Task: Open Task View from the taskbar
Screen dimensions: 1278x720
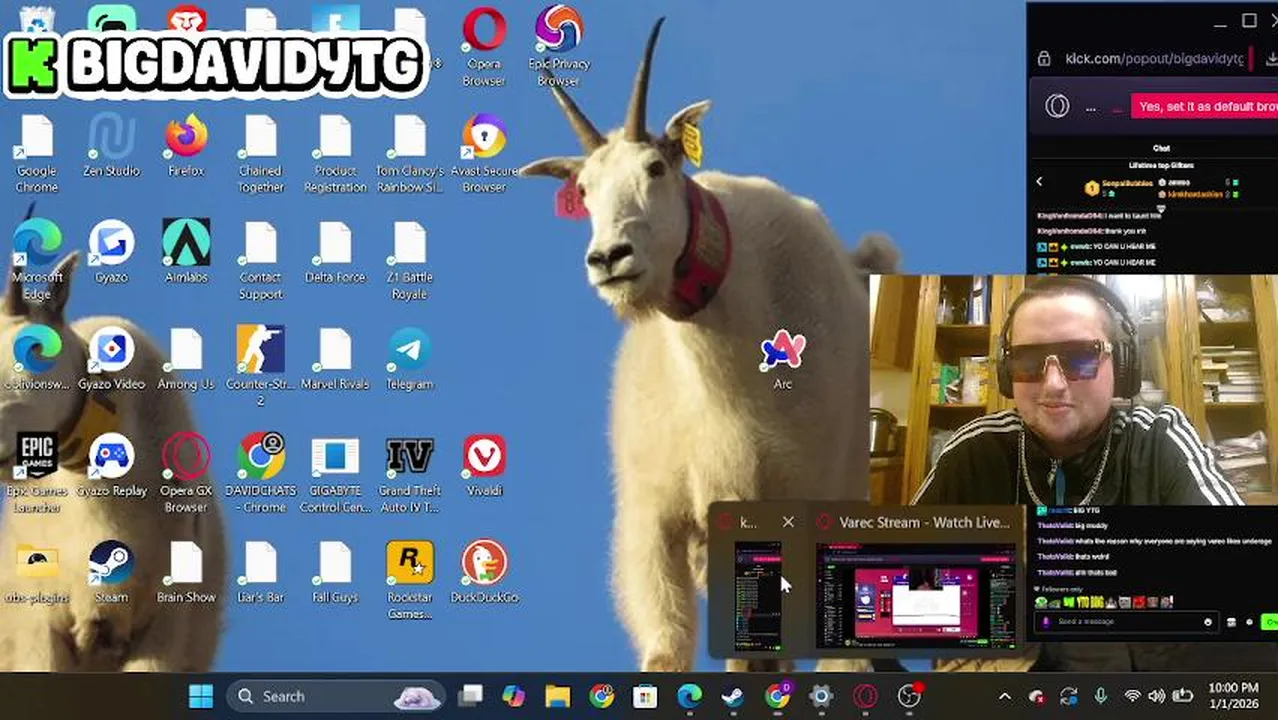Action: click(470, 696)
